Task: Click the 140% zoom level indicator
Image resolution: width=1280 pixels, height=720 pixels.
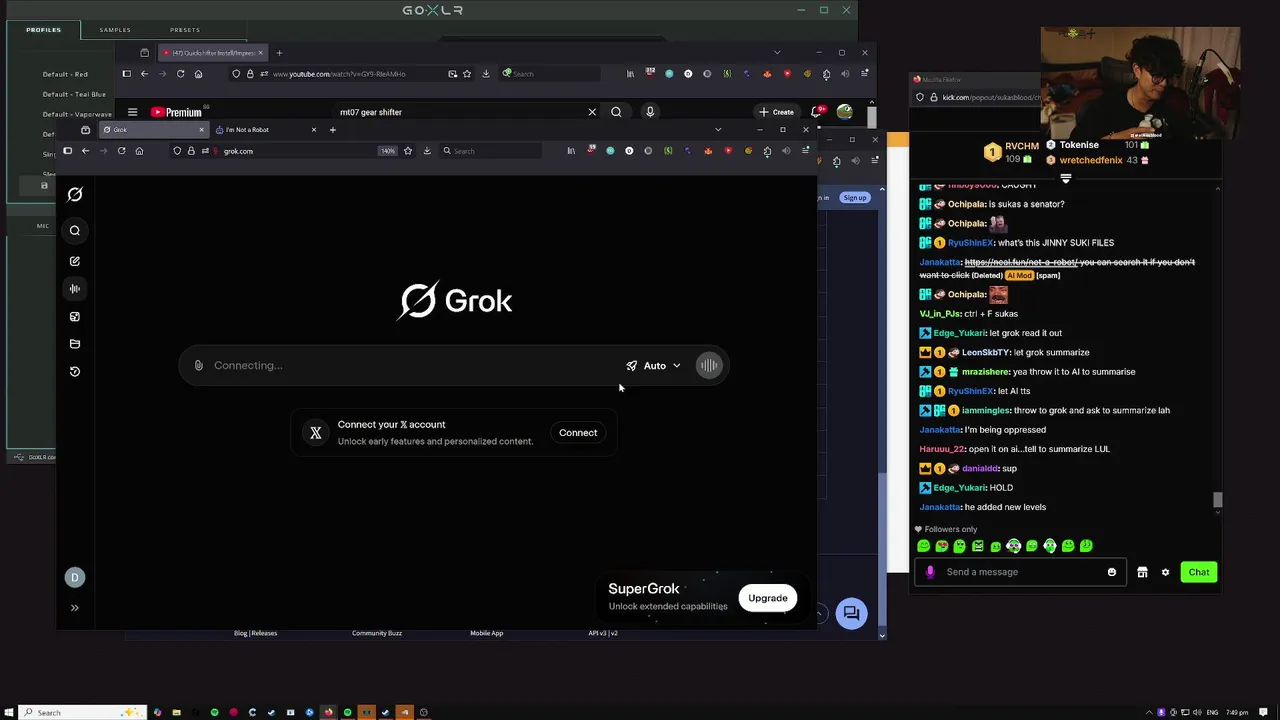Action: 388,151
